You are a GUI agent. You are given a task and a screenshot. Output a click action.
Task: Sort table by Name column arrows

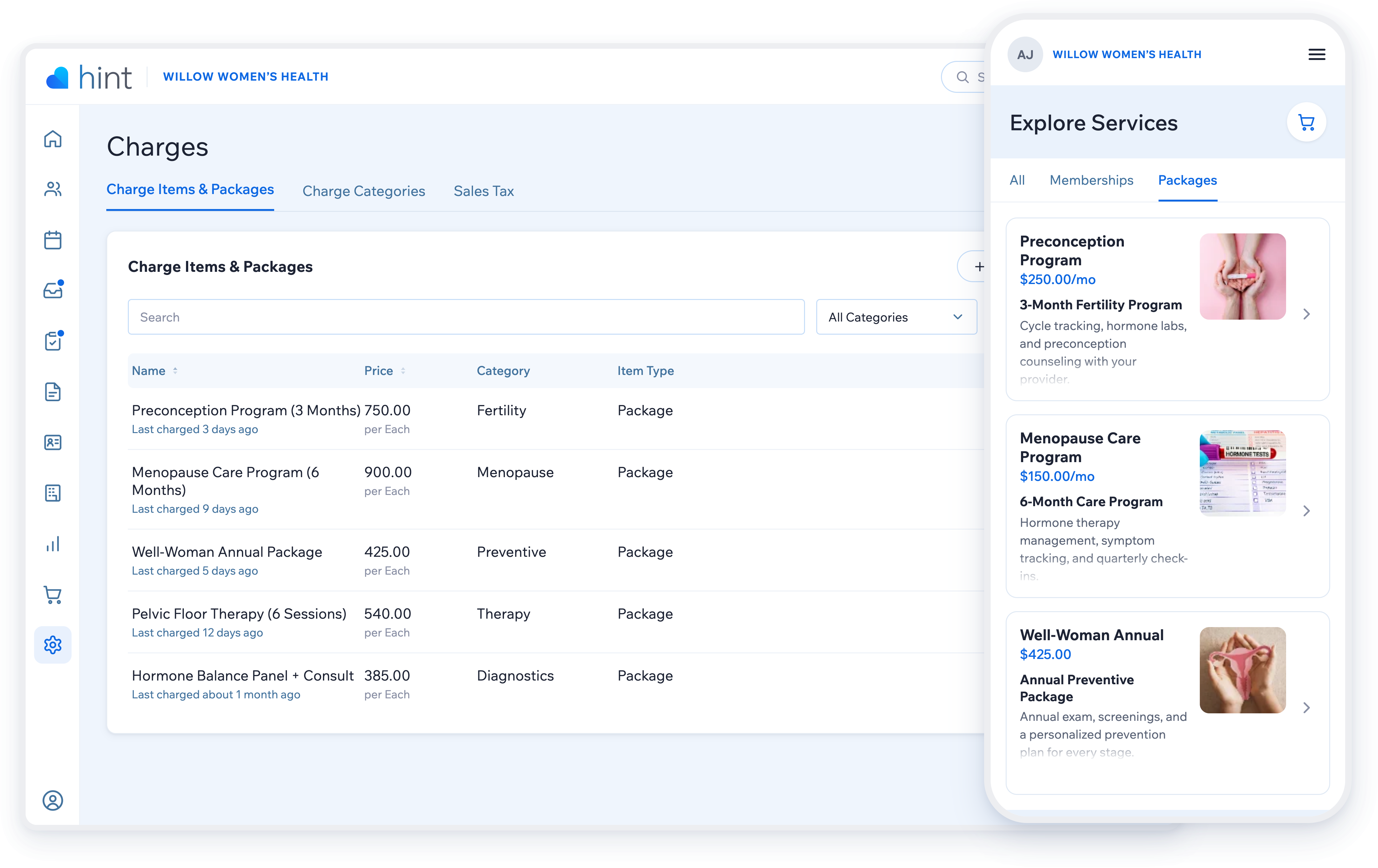(x=175, y=371)
